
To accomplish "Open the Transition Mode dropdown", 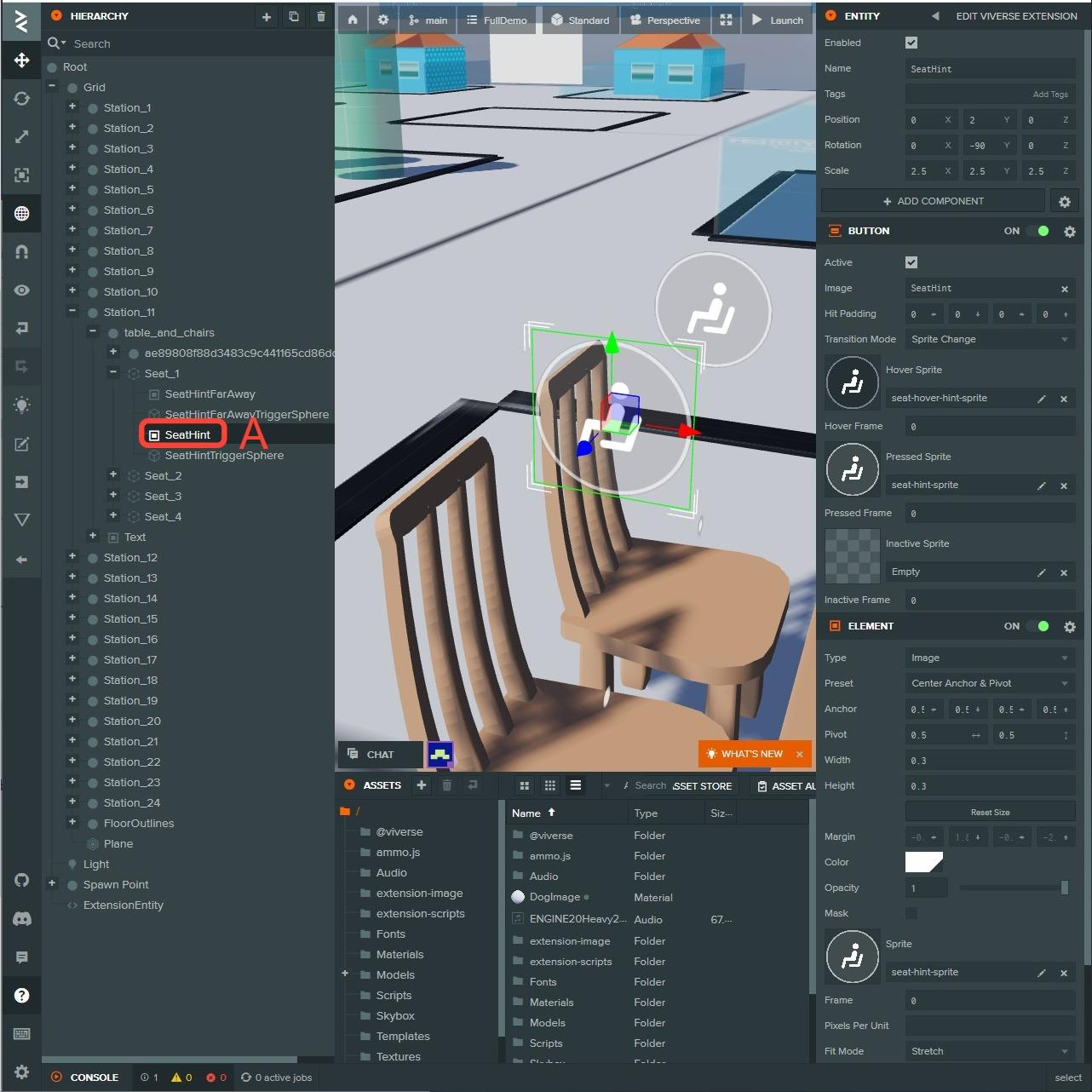I will pos(989,339).
